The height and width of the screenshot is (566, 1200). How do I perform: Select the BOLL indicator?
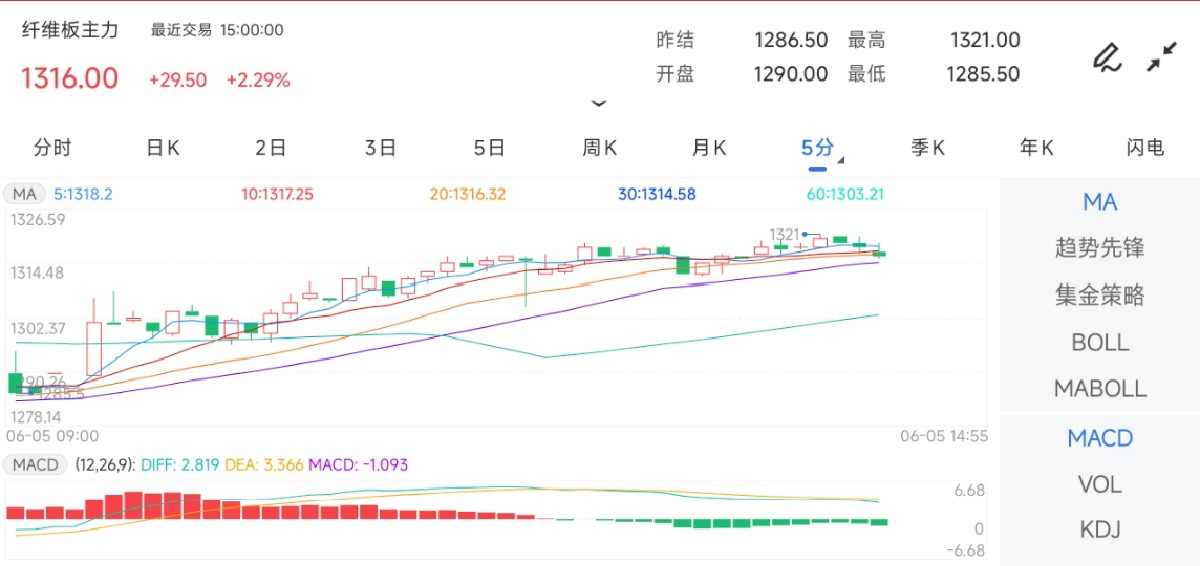tap(1100, 342)
